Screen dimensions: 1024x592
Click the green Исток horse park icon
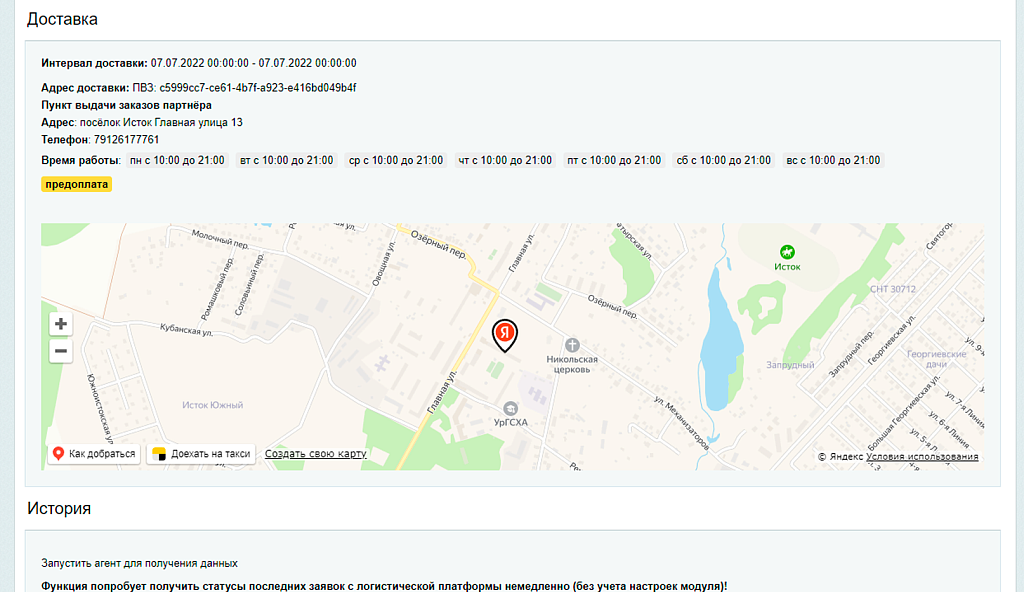787,252
